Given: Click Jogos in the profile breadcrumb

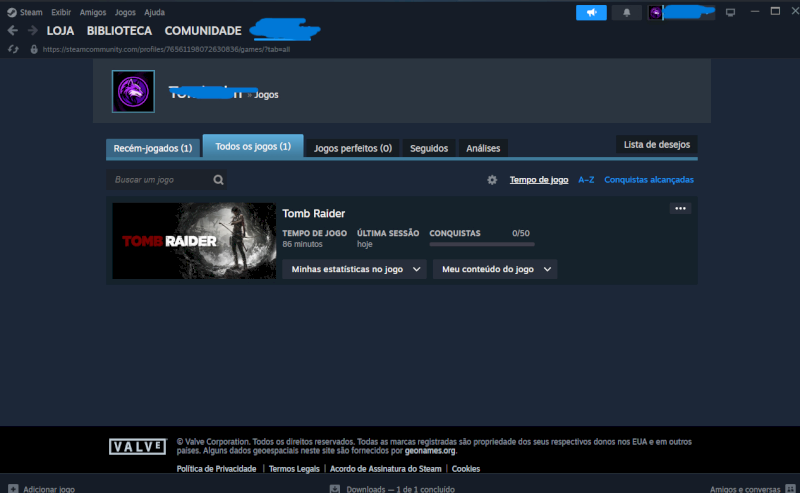Looking at the screenshot, I should pyautogui.click(x=266, y=95).
